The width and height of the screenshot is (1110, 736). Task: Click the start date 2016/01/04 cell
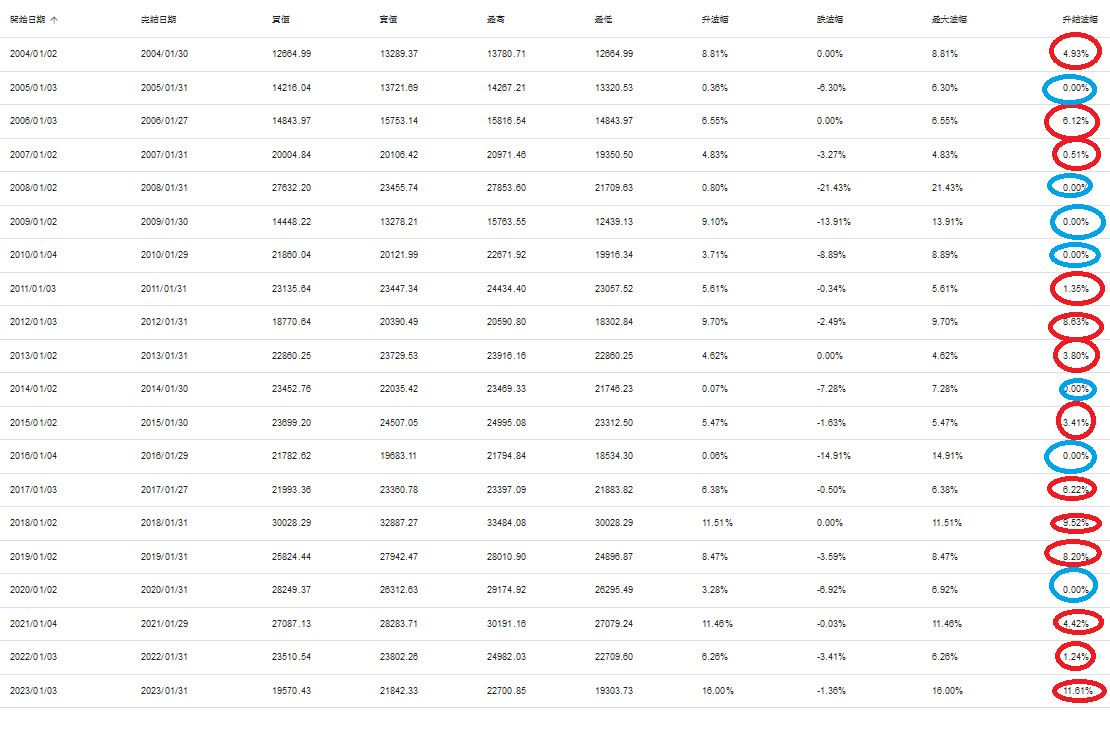[34, 457]
